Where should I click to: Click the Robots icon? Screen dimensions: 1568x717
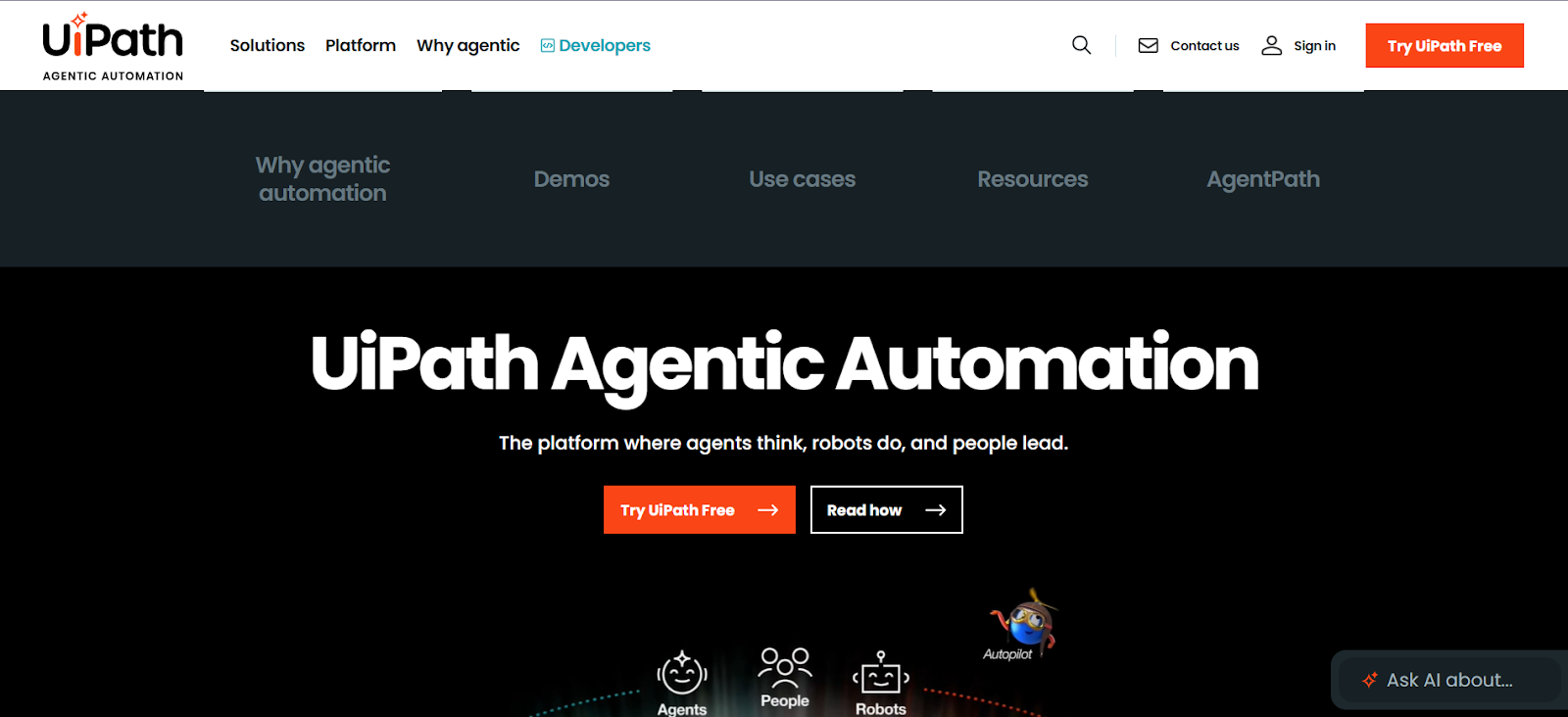881,674
